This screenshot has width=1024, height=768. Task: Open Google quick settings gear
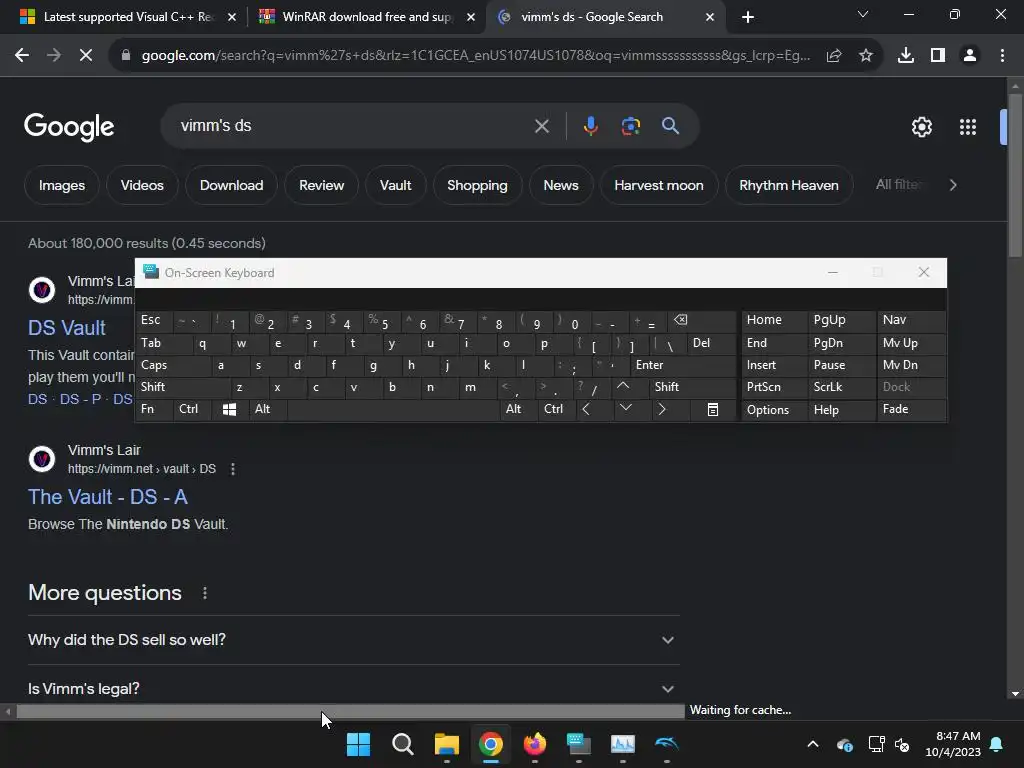click(921, 127)
